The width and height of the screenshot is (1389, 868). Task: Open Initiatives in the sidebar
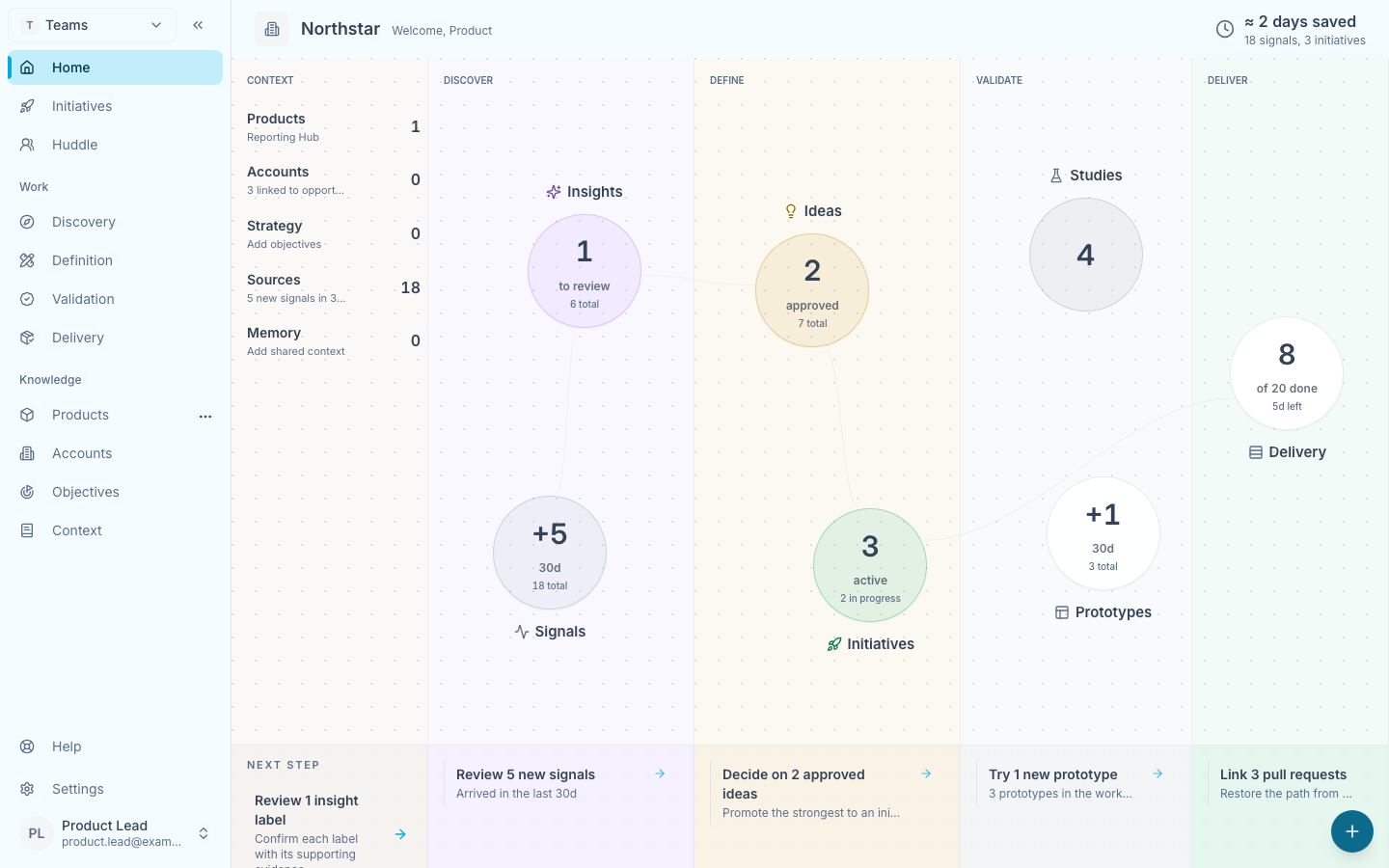115,106
